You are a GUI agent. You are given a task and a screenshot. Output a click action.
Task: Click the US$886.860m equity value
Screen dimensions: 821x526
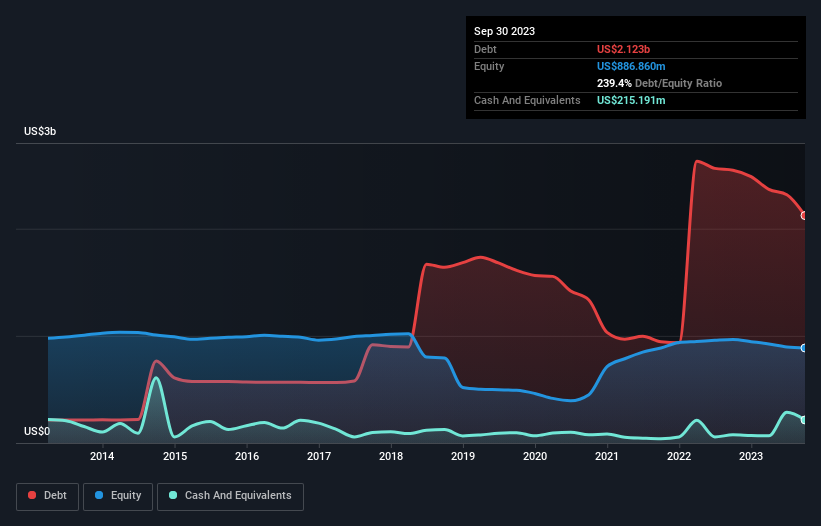631,66
